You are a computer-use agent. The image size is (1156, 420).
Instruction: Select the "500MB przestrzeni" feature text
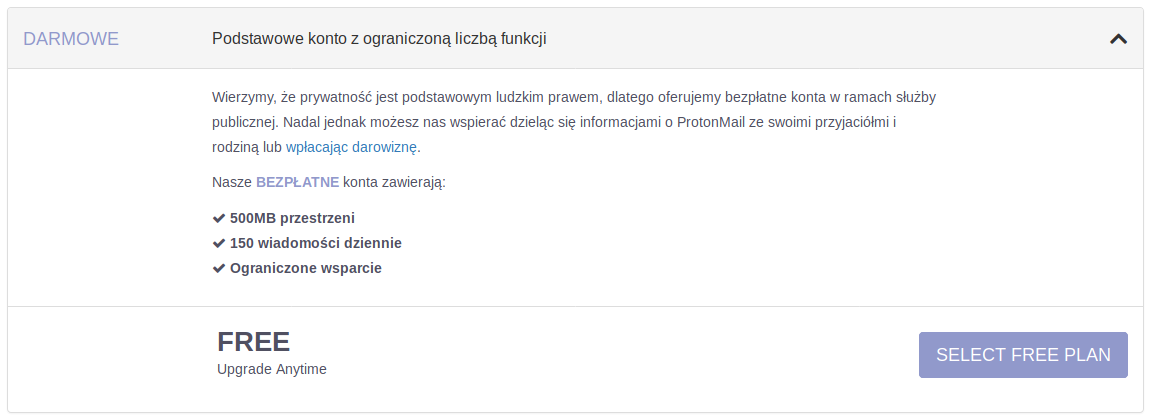[x=292, y=218]
